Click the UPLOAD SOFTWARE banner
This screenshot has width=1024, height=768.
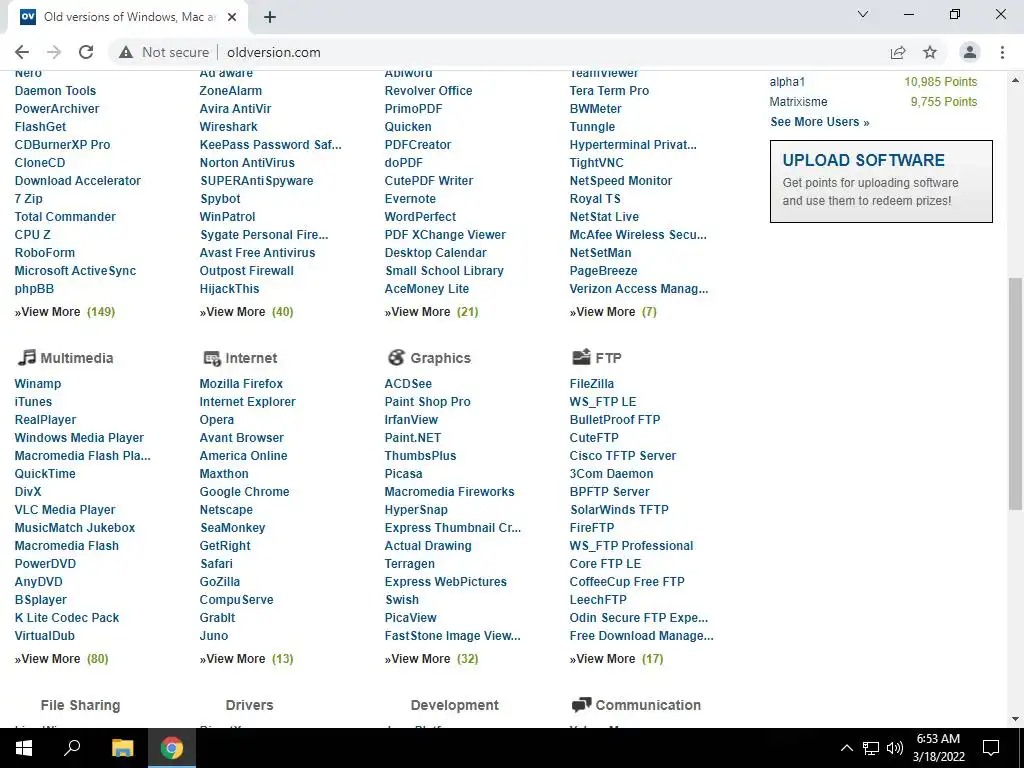point(881,181)
